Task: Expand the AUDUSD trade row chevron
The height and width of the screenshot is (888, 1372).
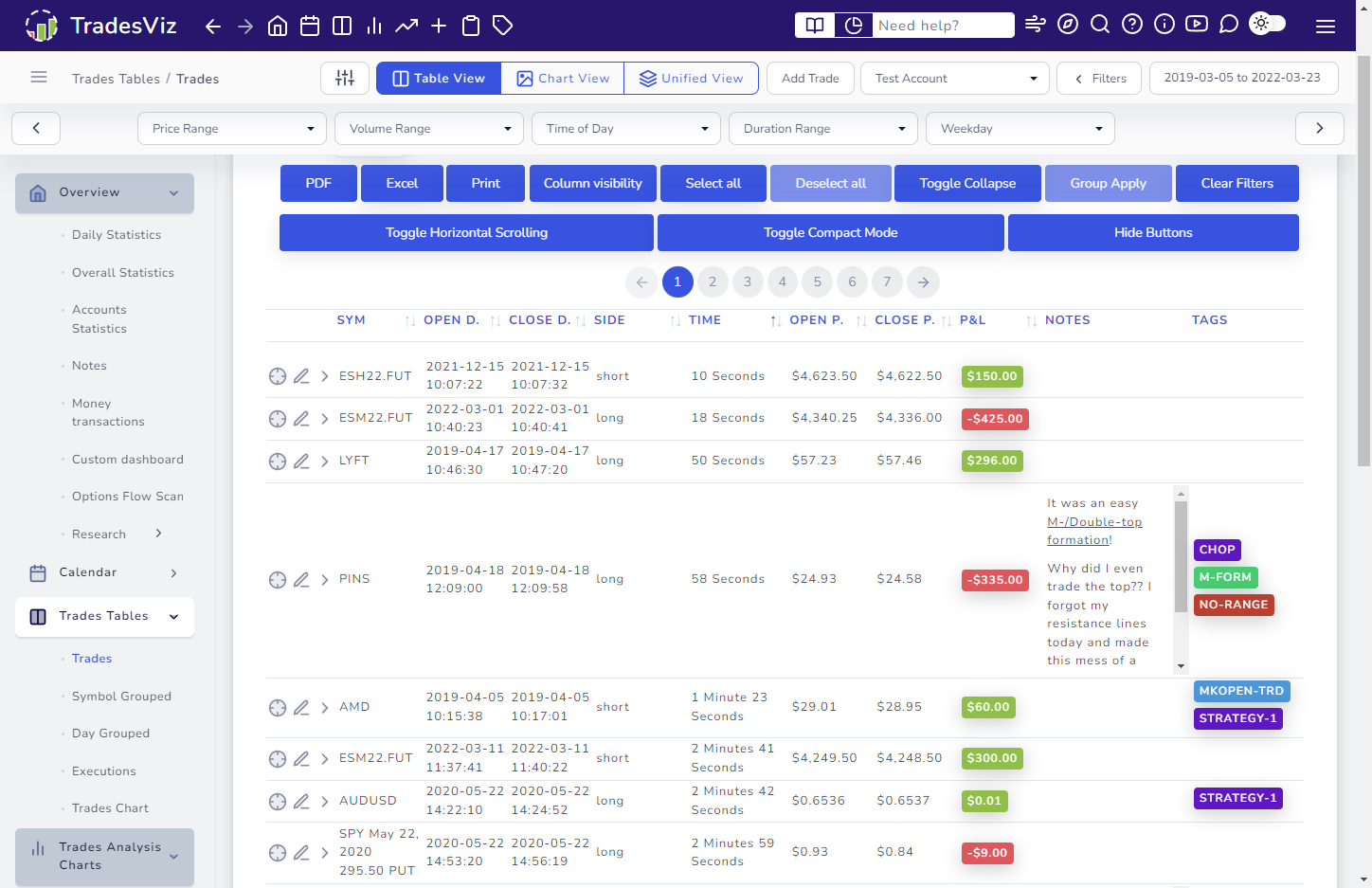Action: pos(325,801)
